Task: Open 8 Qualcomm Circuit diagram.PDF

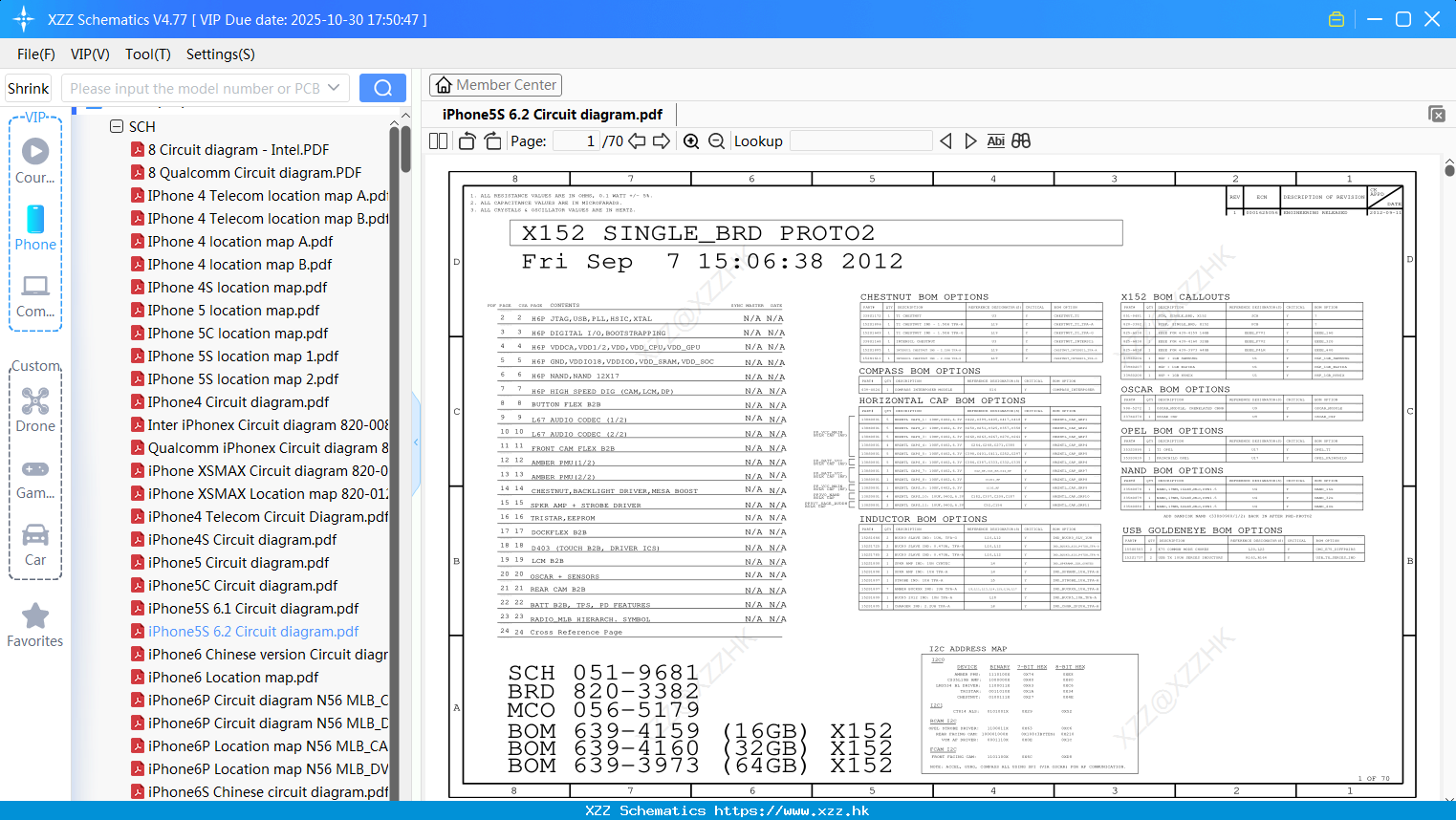Action: coord(254,173)
